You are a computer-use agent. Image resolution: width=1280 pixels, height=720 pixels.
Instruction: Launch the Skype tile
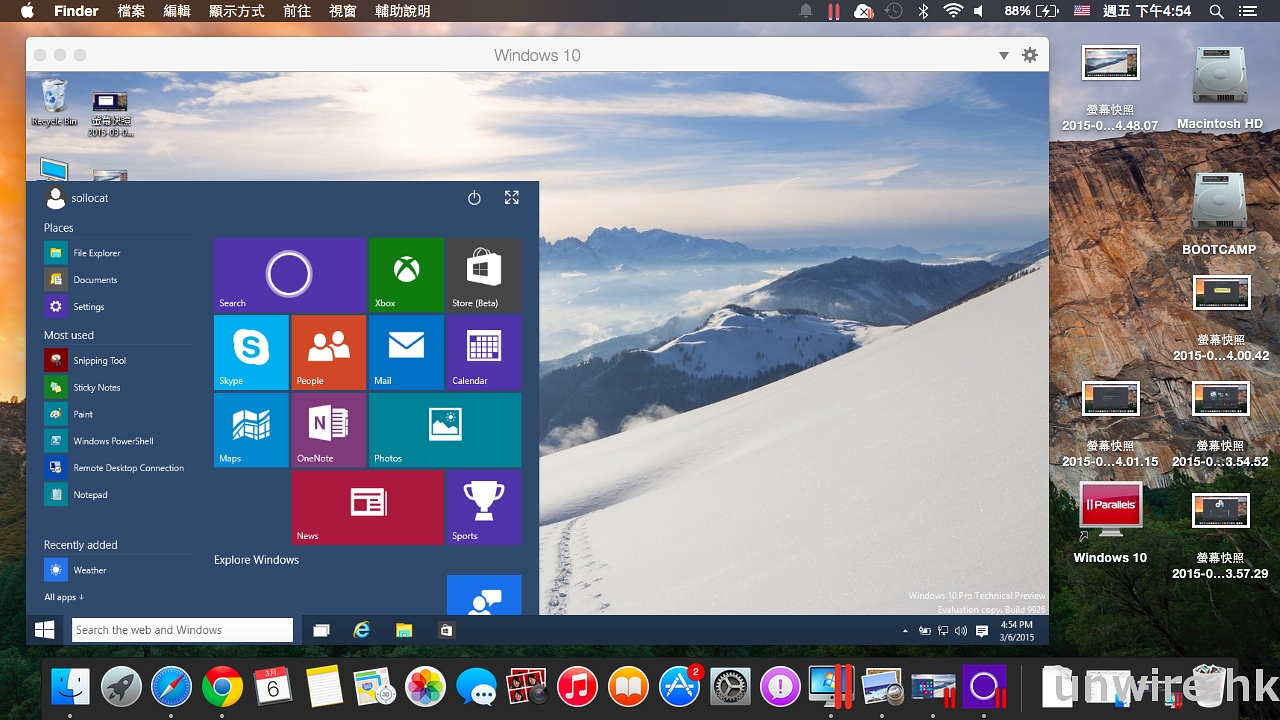pos(251,352)
